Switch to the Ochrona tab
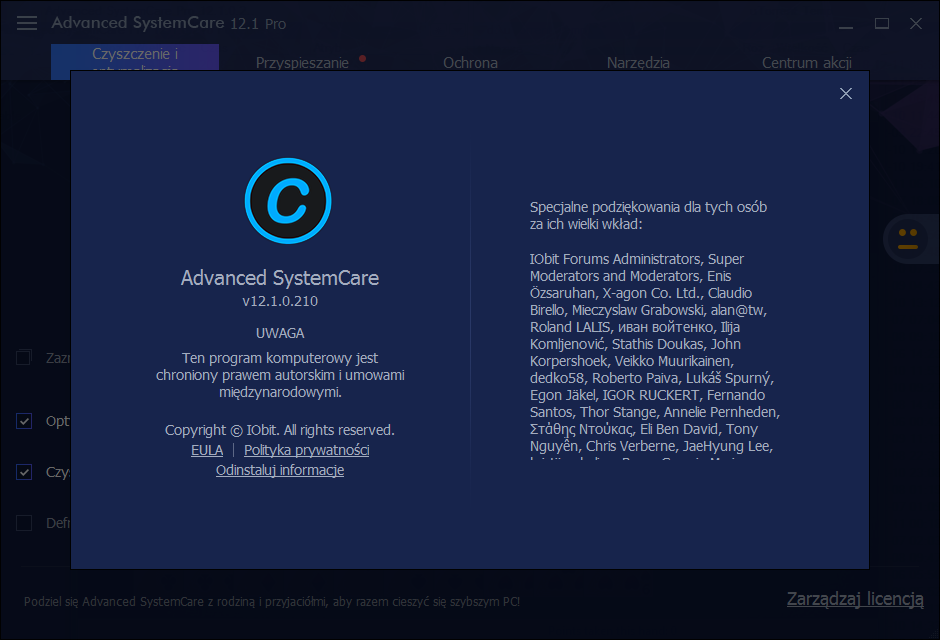This screenshot has width=940, height=640. coord(471,63)
